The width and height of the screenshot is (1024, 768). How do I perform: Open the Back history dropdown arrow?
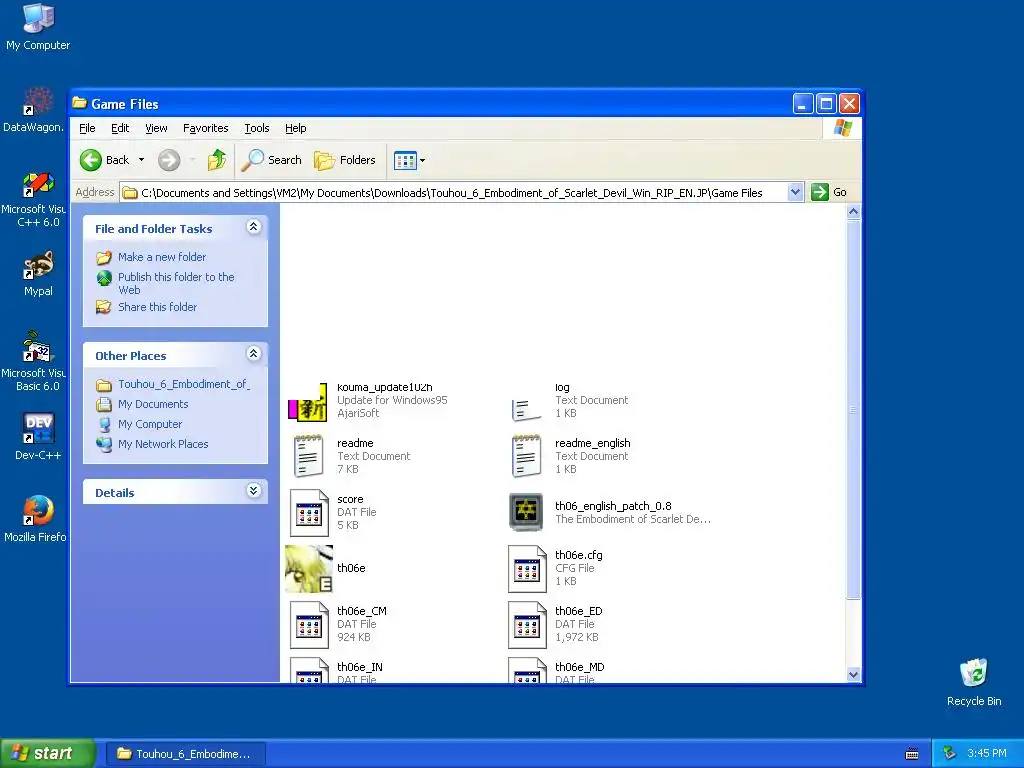click(141, 160)
